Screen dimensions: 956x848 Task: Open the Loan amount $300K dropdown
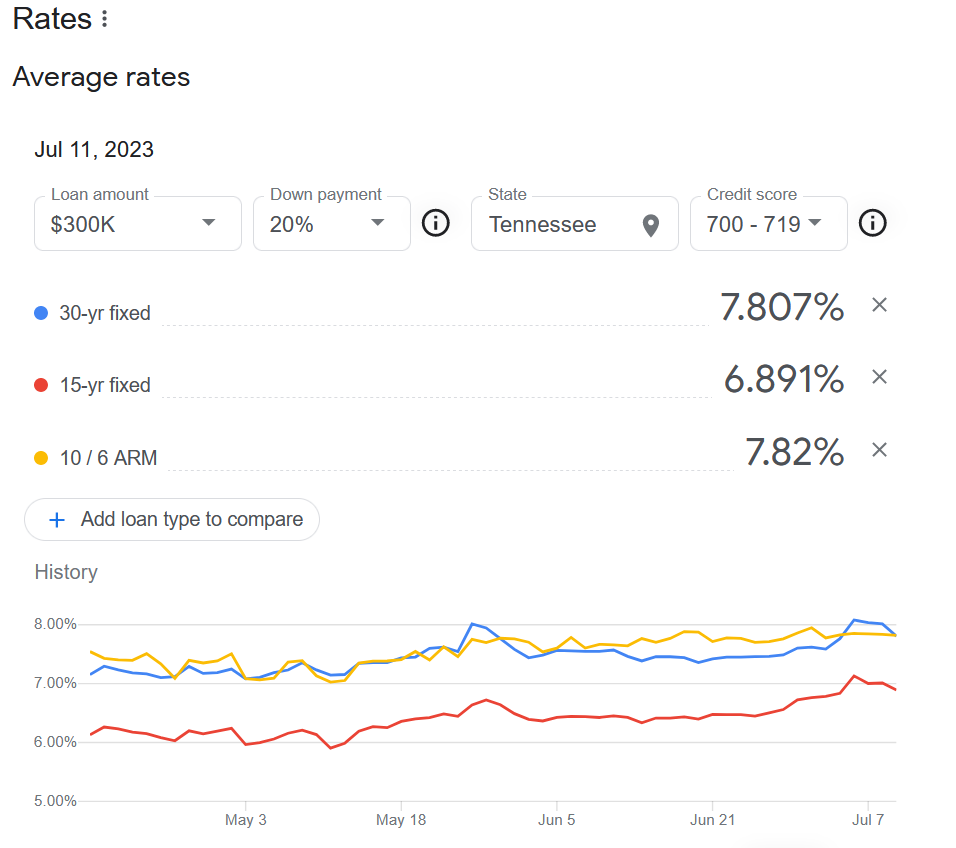point(138,223)
